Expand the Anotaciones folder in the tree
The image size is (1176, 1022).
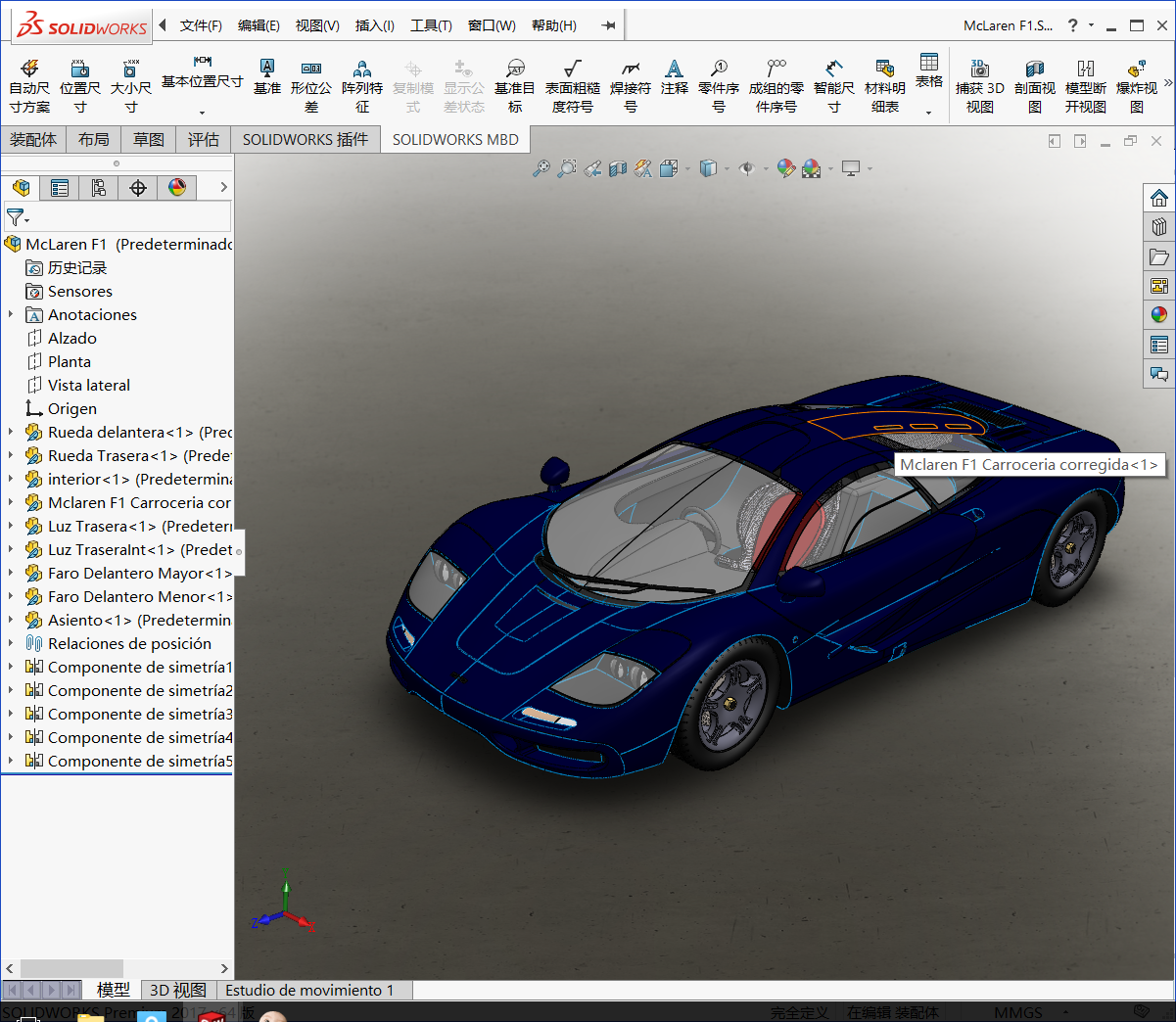pos(11,314)
